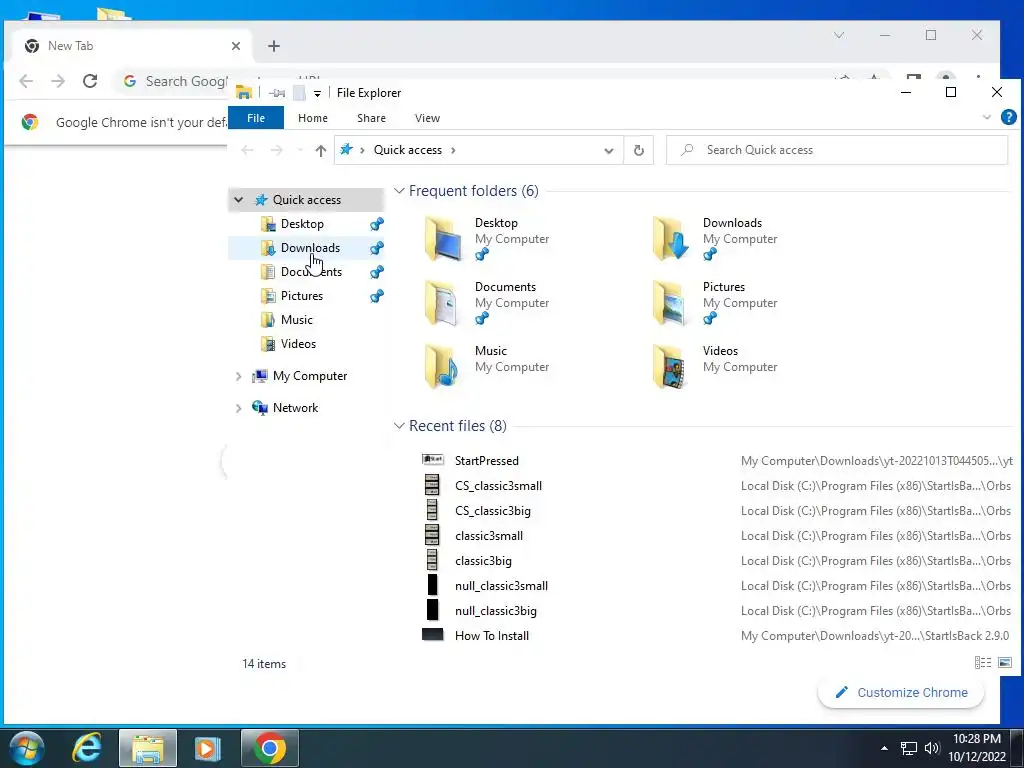Show hidden tray icons arrow
The width and height of the screenshot is (1024, 768).
click(884, 748)
